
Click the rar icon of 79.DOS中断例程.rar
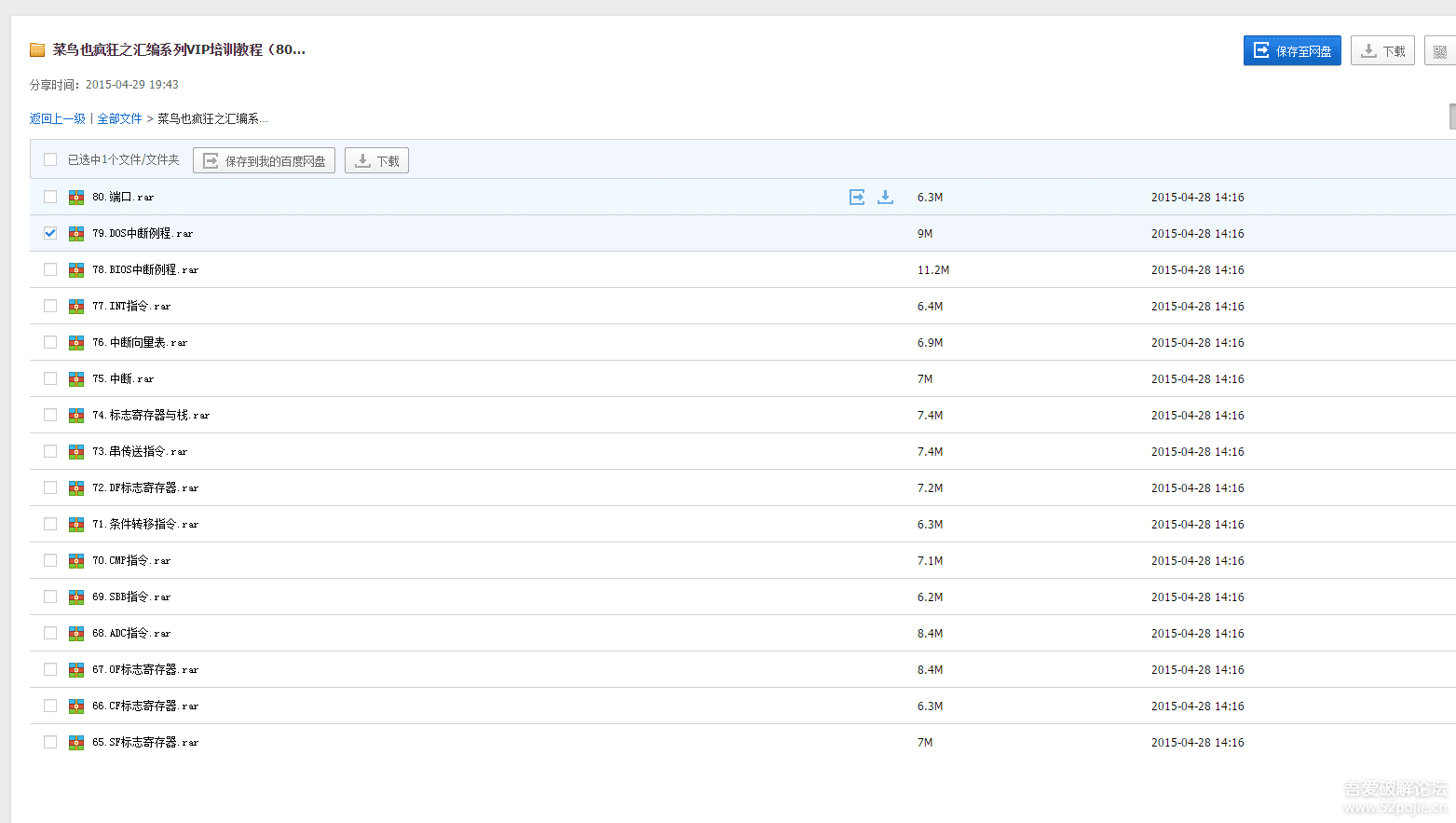point(76,234)
